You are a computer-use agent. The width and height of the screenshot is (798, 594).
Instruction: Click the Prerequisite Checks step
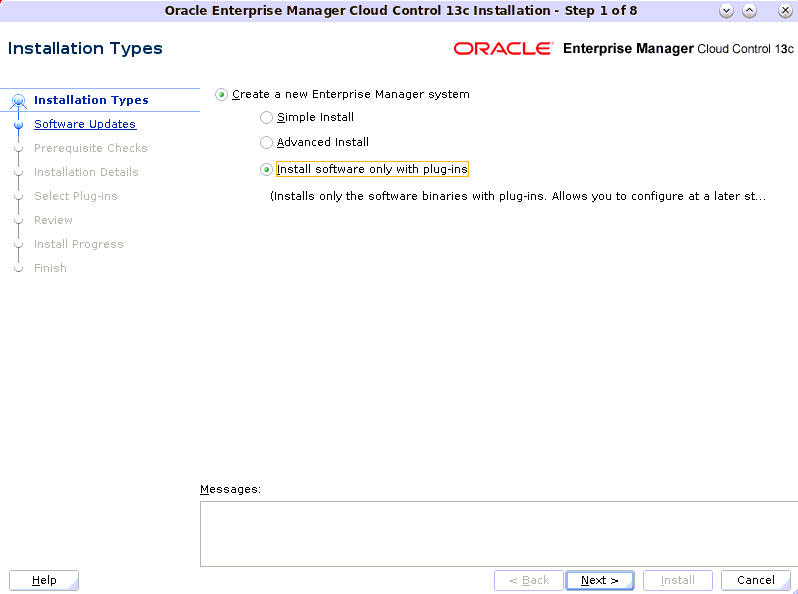click(x=91, y=148)
